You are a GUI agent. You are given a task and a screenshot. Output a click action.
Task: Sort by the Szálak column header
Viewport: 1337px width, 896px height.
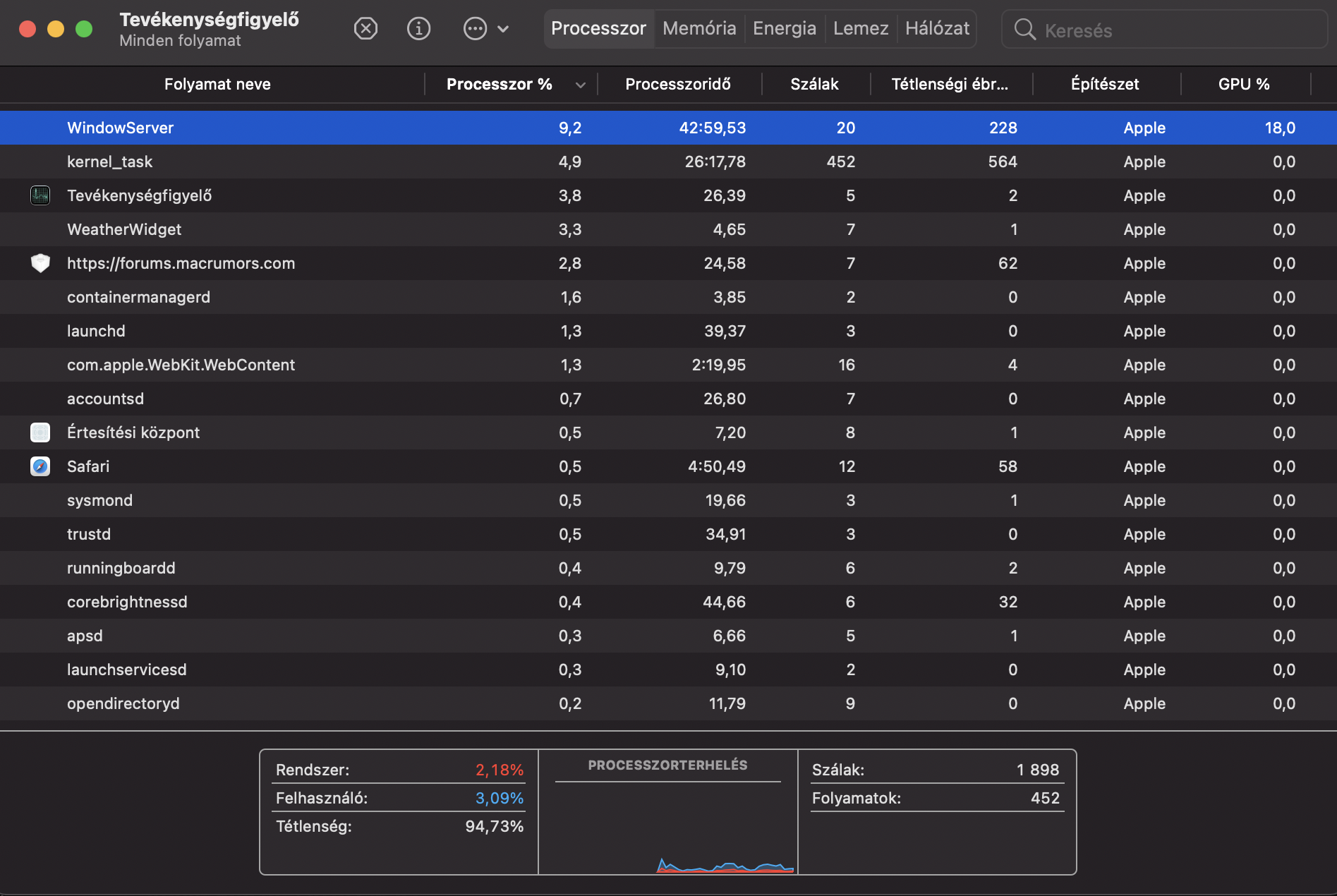click(x=814, y=84)
